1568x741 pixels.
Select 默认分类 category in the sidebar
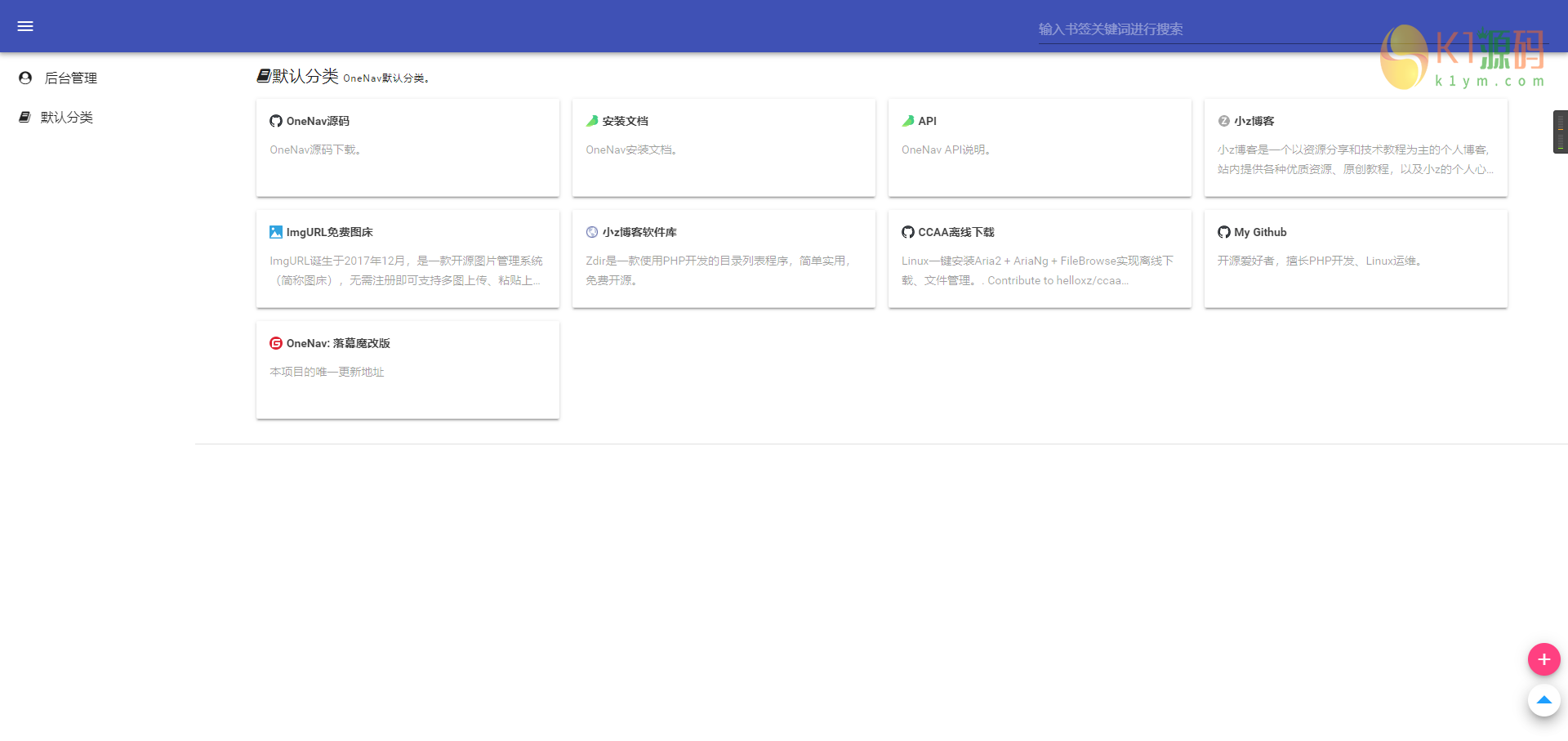[67, 117]
